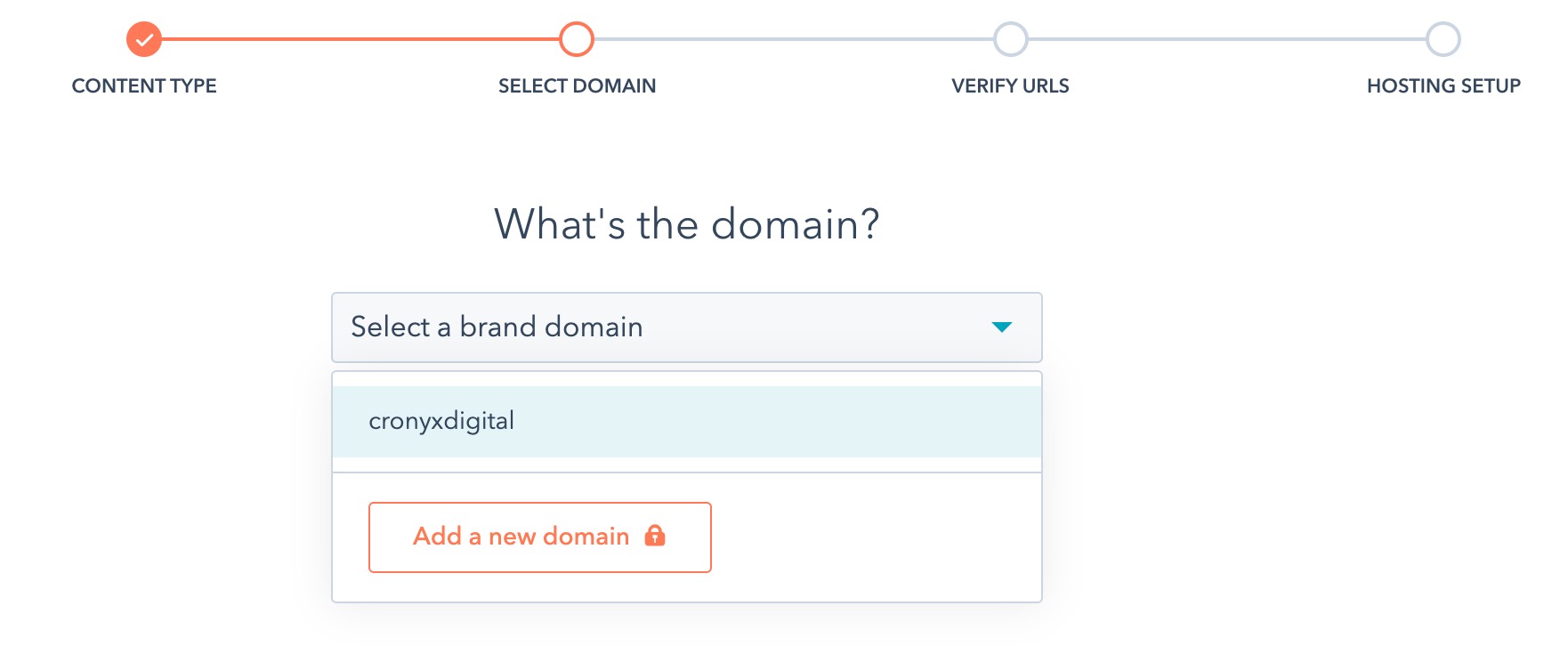Screen dimensions: 1568x646
Task: Click progress line between Verify URLs and Hosting Setup
Action: point(1226,39)
